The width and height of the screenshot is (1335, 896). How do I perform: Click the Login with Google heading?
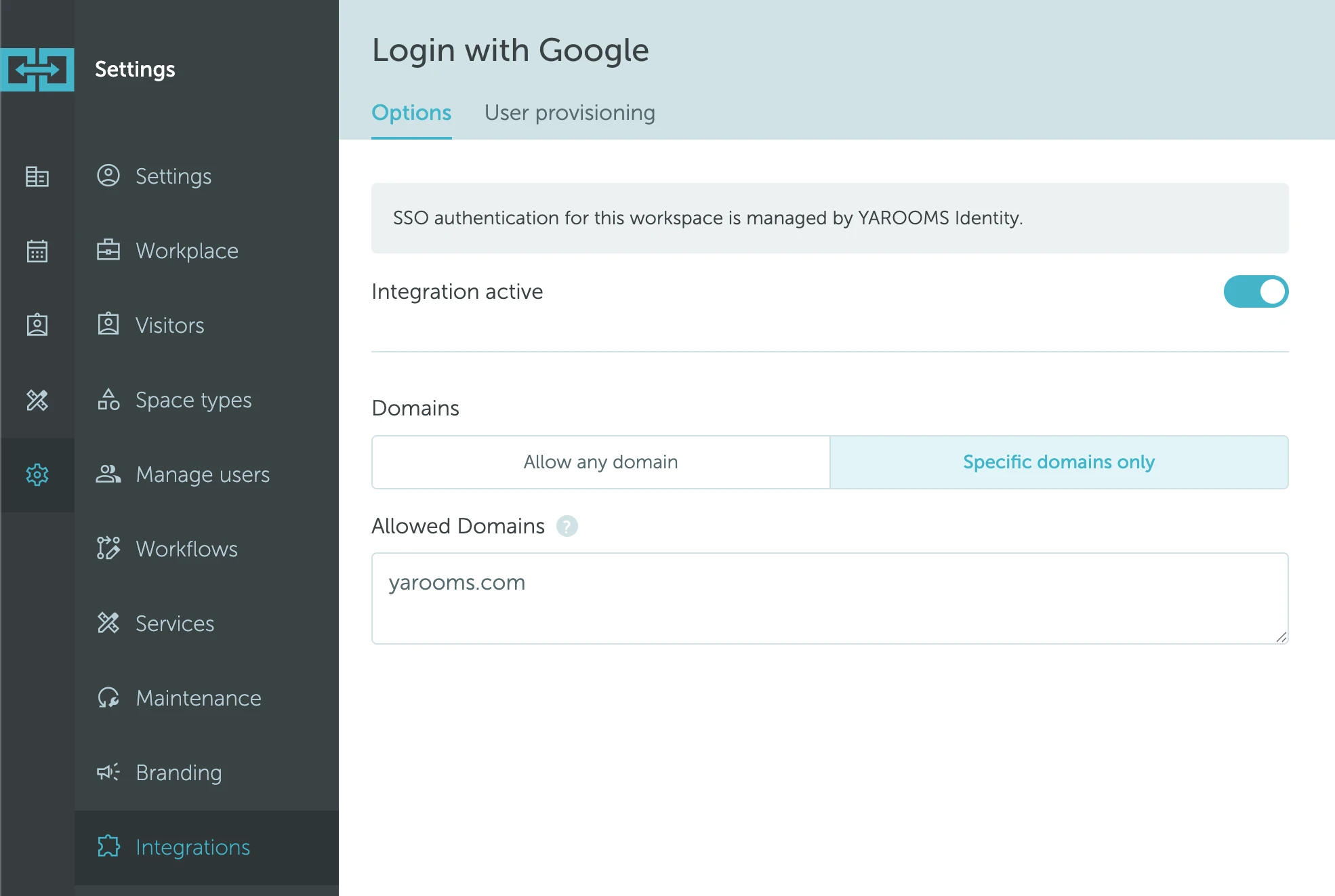coord(510,51)
